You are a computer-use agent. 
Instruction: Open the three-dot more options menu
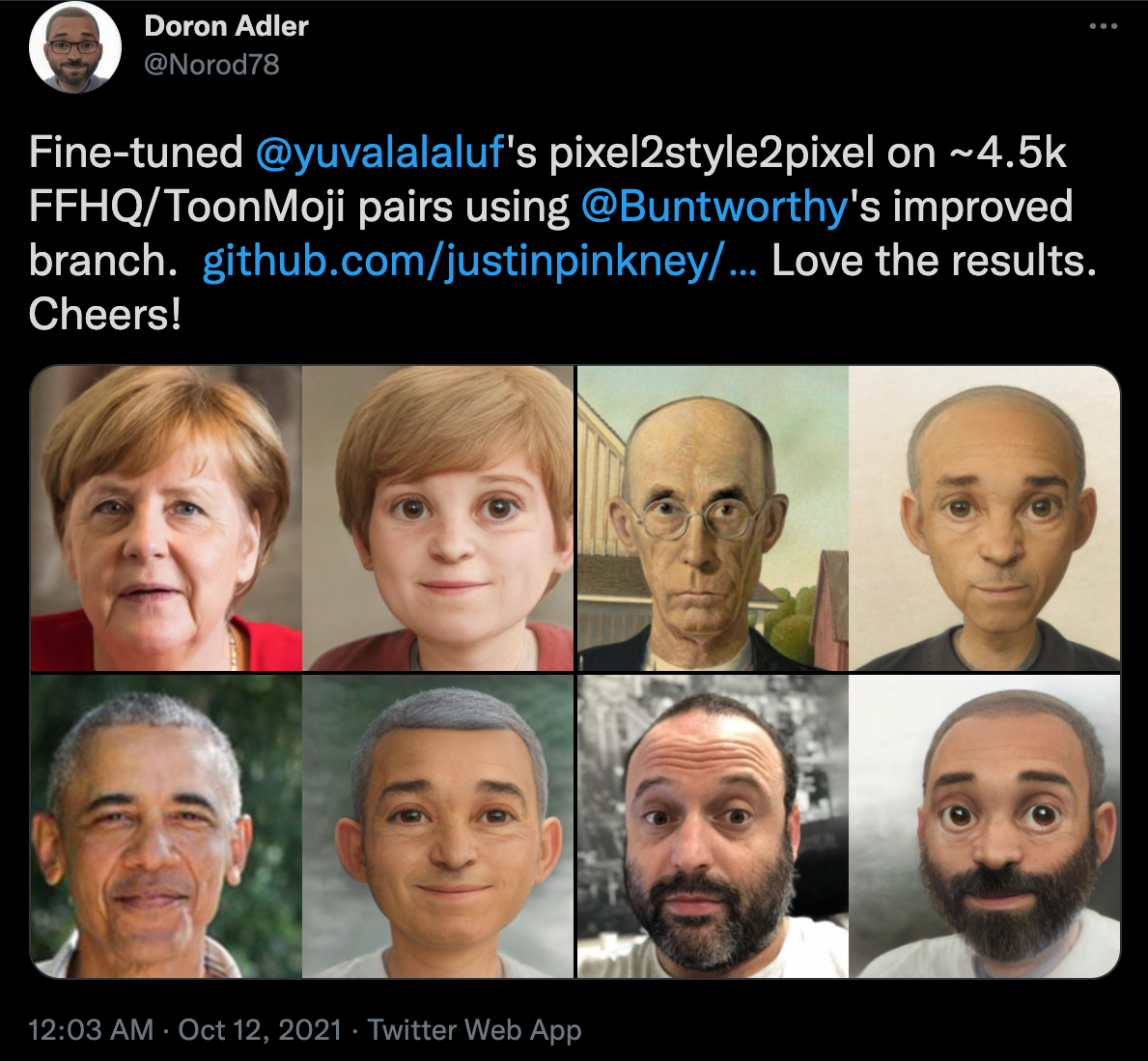coord(1103,26)
